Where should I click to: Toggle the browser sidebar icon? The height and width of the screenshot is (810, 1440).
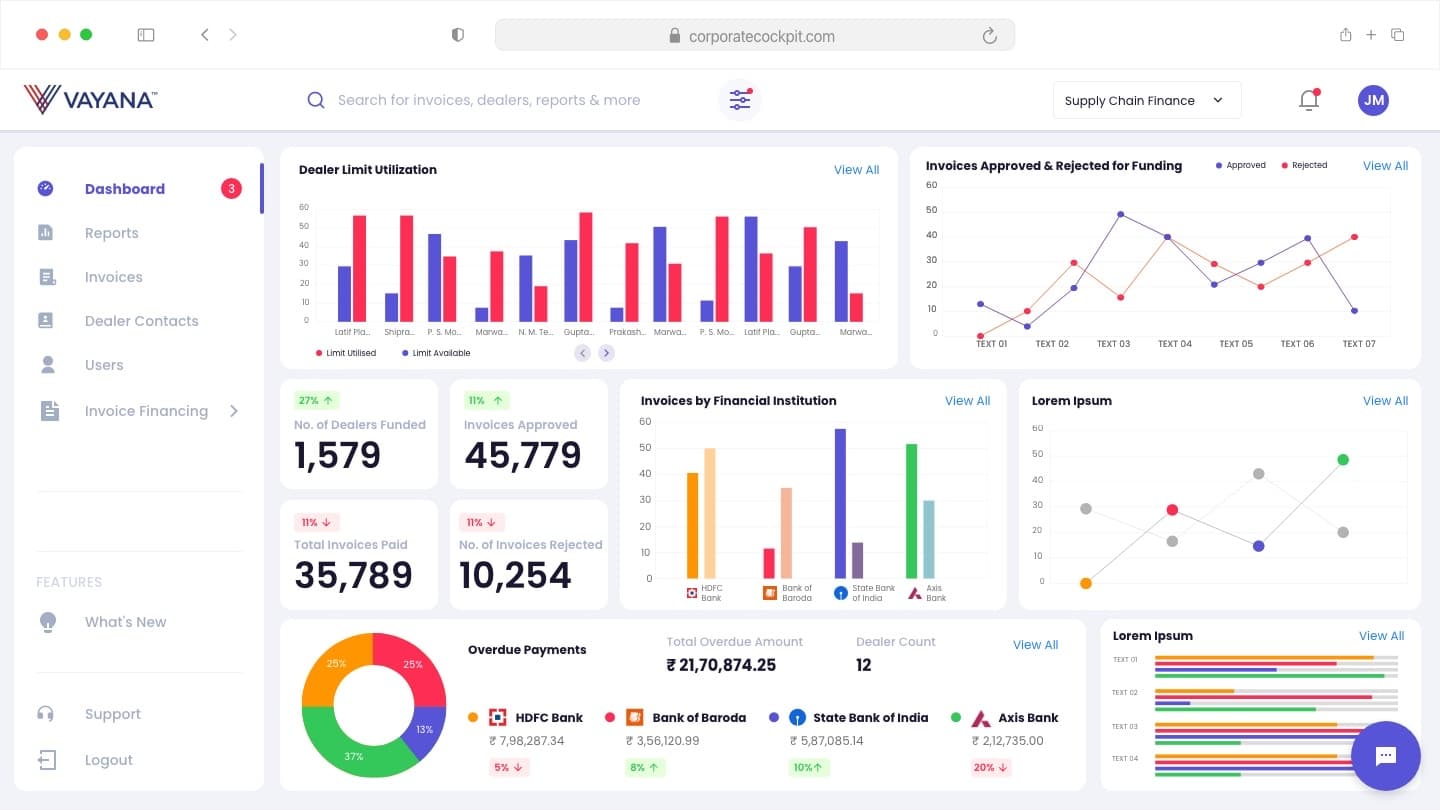(146, 34)
